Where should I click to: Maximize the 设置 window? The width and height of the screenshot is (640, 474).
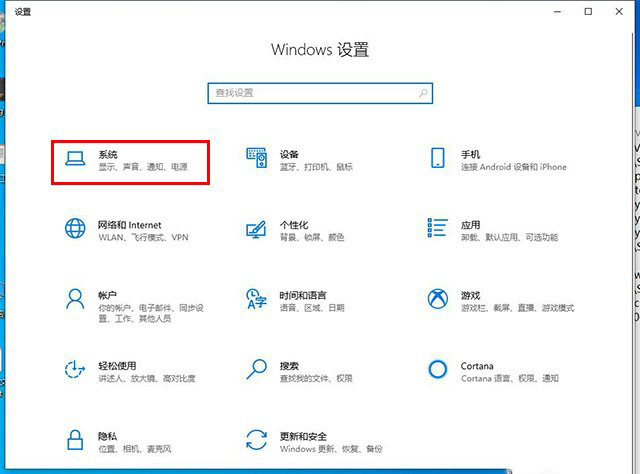588,12
